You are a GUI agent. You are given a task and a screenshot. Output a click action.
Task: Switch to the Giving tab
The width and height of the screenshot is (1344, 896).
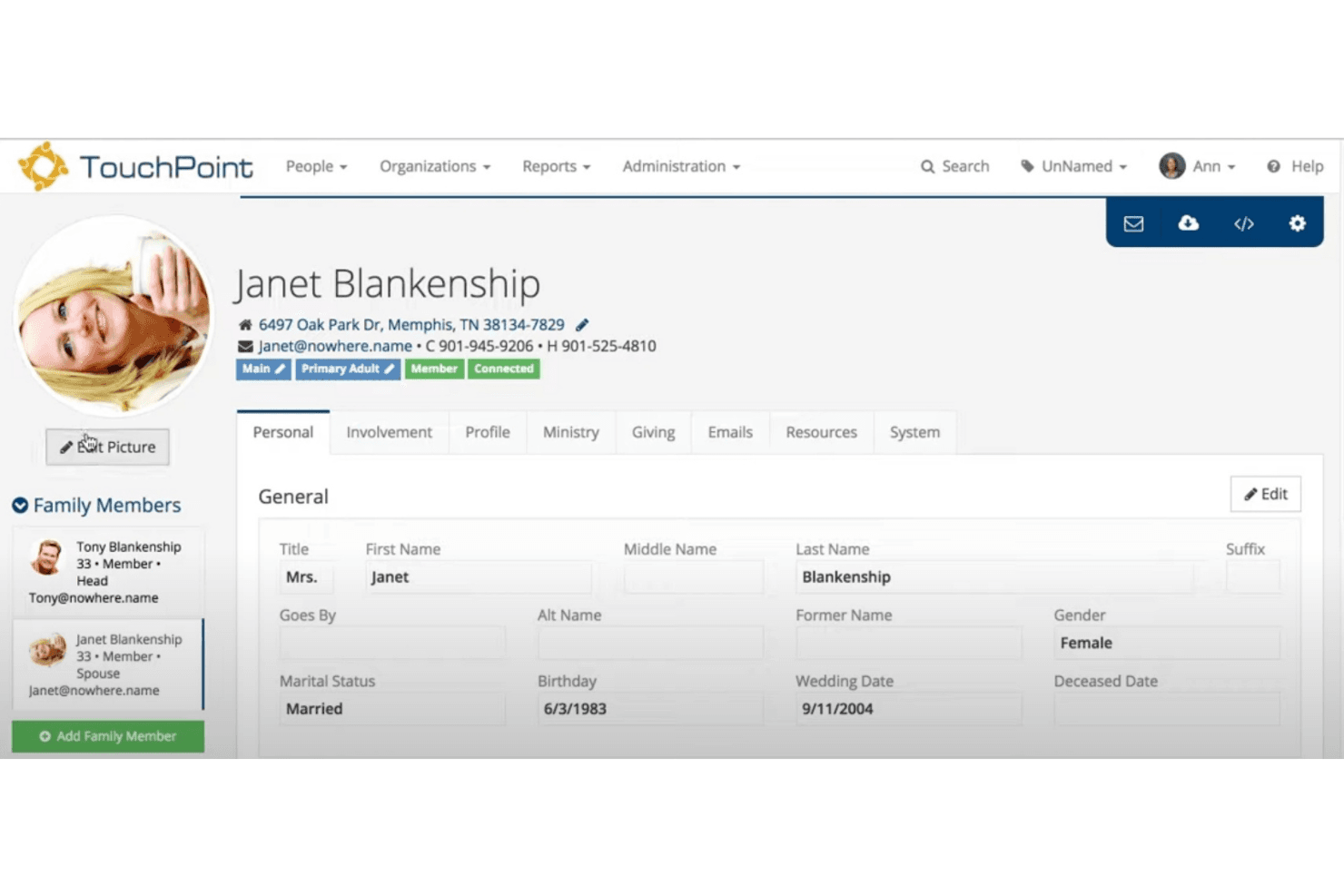tap(654, 433)
